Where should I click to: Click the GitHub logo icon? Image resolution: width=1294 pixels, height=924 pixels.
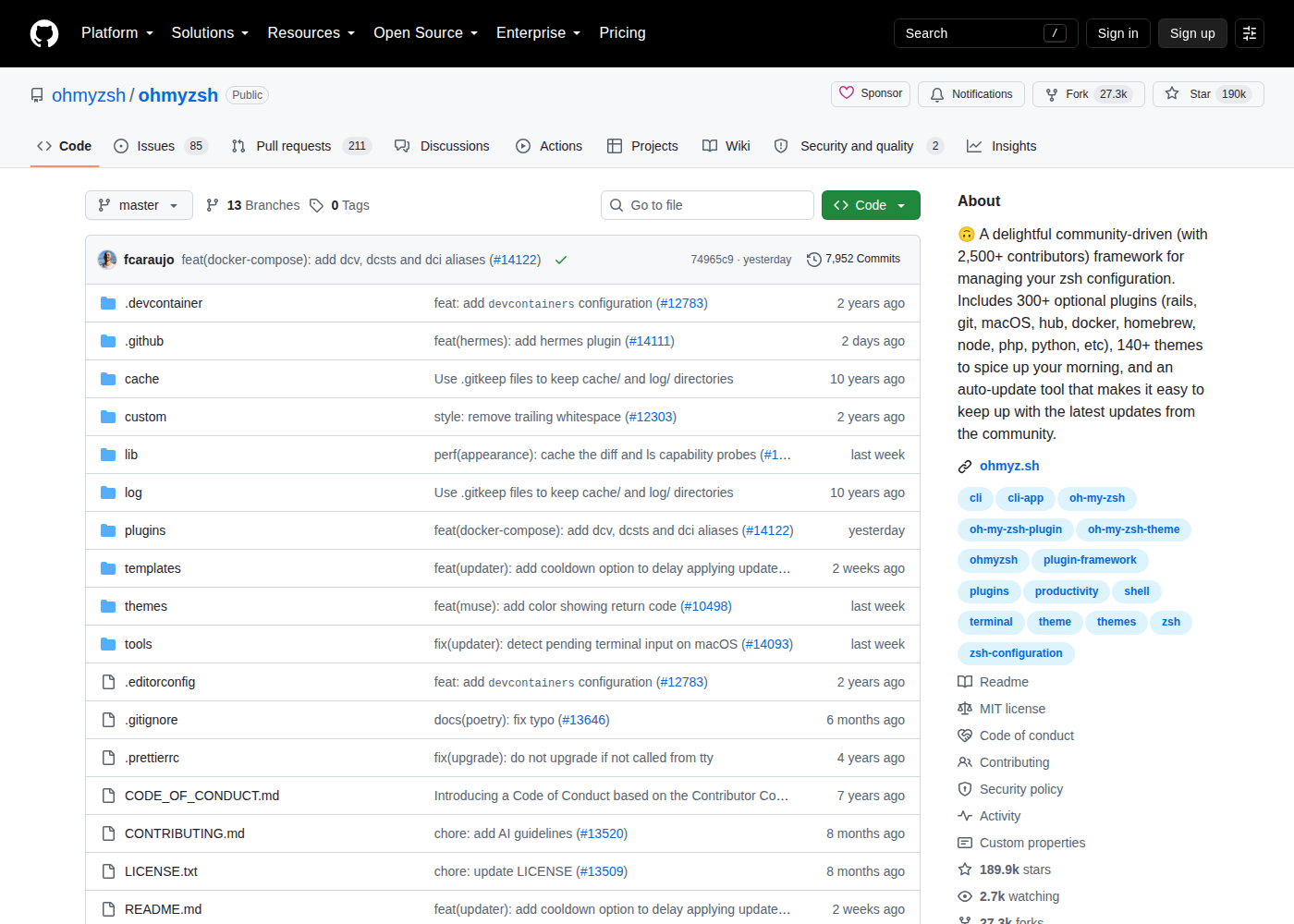pos(44,33)
